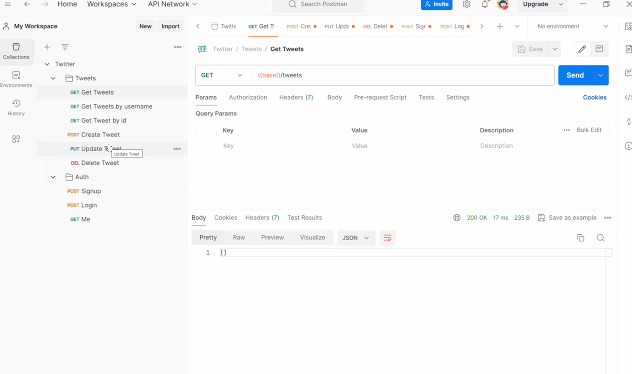The height and width of the screenshot is (374, 632).
Task: Open the configure workspace sidebar icon
Action: pos(16,139)
